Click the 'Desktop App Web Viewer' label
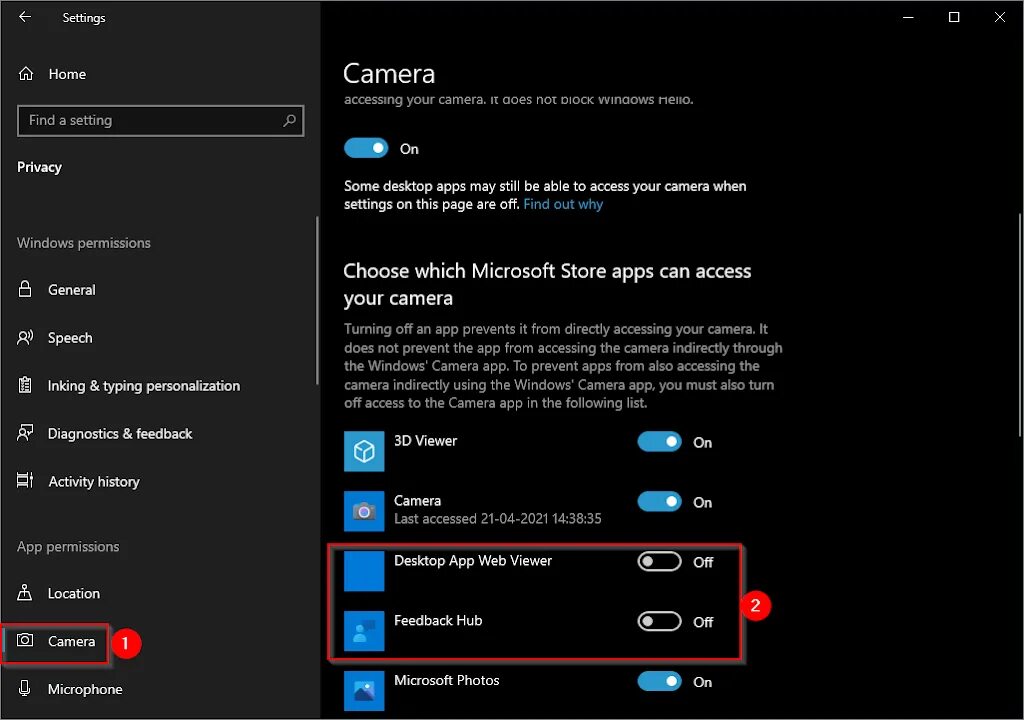Screen dimensions: 1024x720 click(473, 561)
